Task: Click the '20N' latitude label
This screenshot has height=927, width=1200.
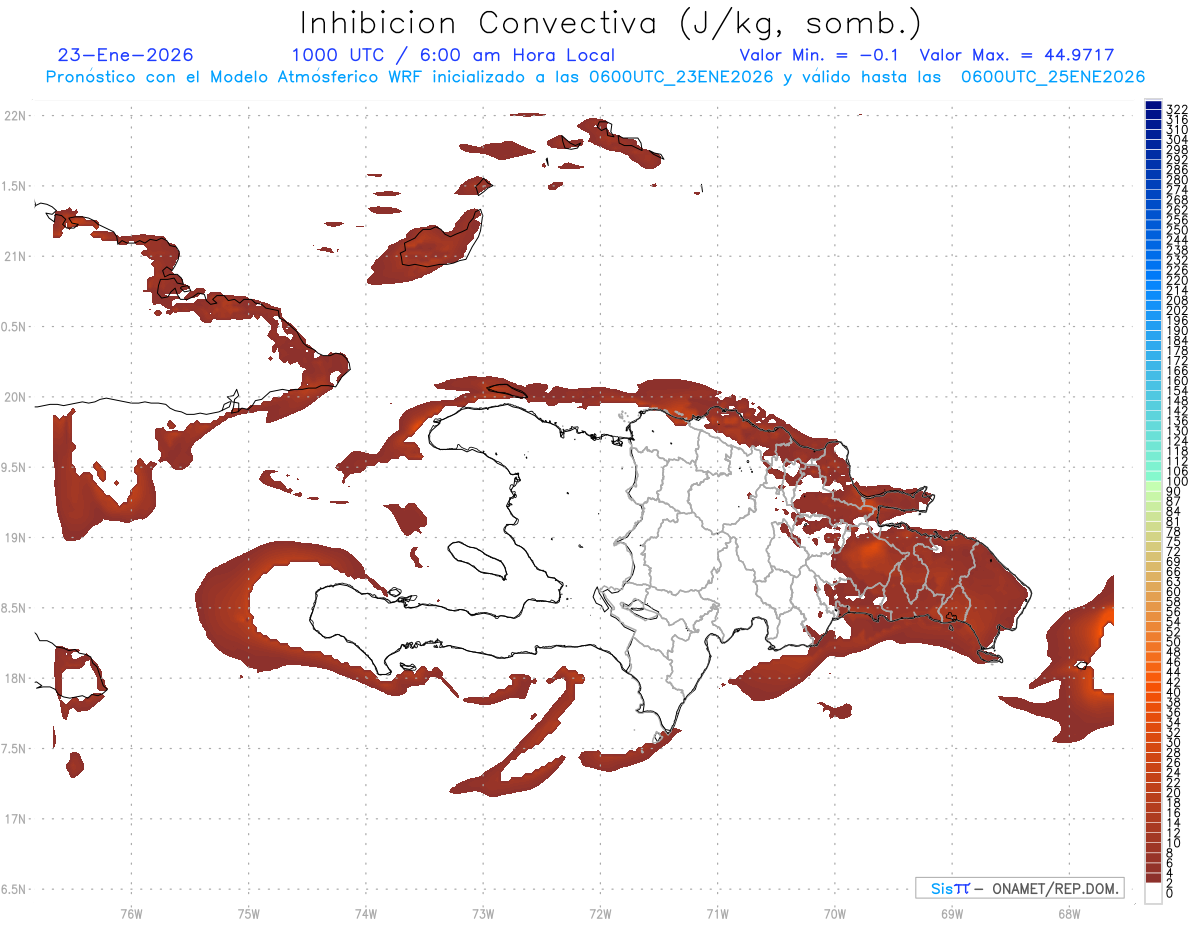Action: tap(15, 397)
